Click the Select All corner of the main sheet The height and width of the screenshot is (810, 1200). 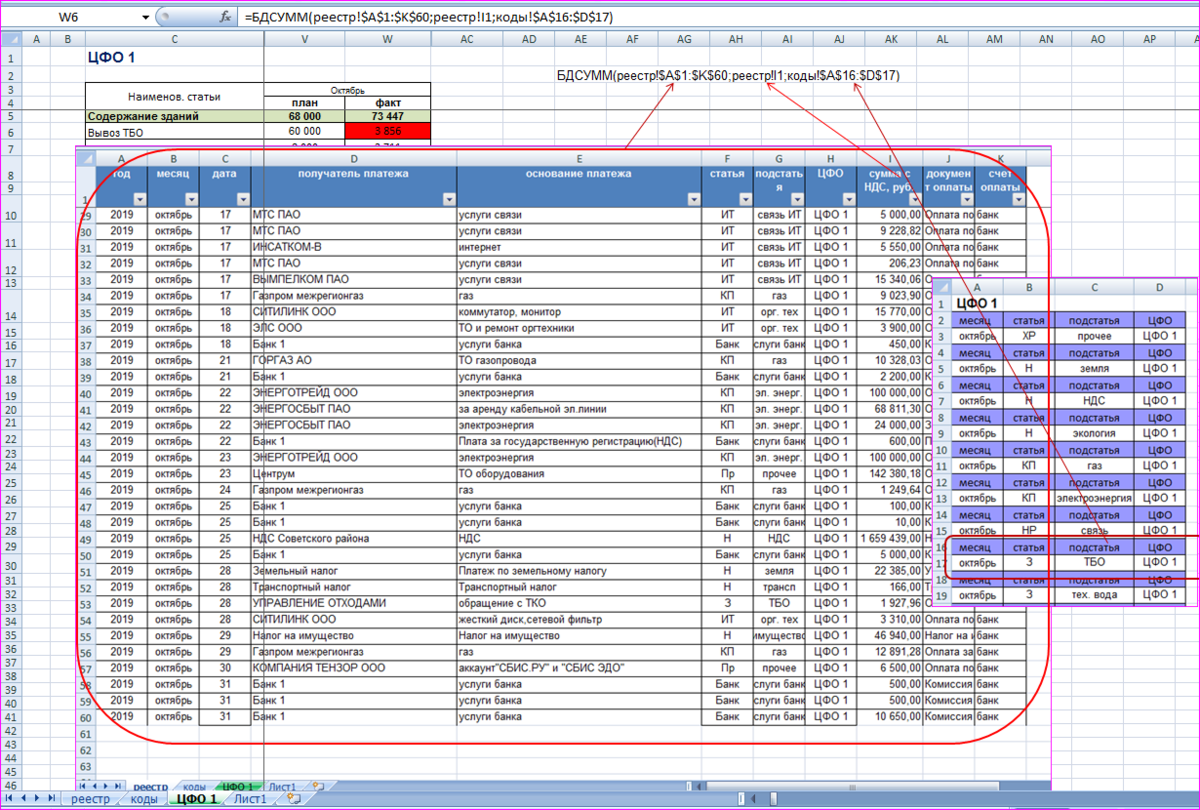[x=10, y=39]
